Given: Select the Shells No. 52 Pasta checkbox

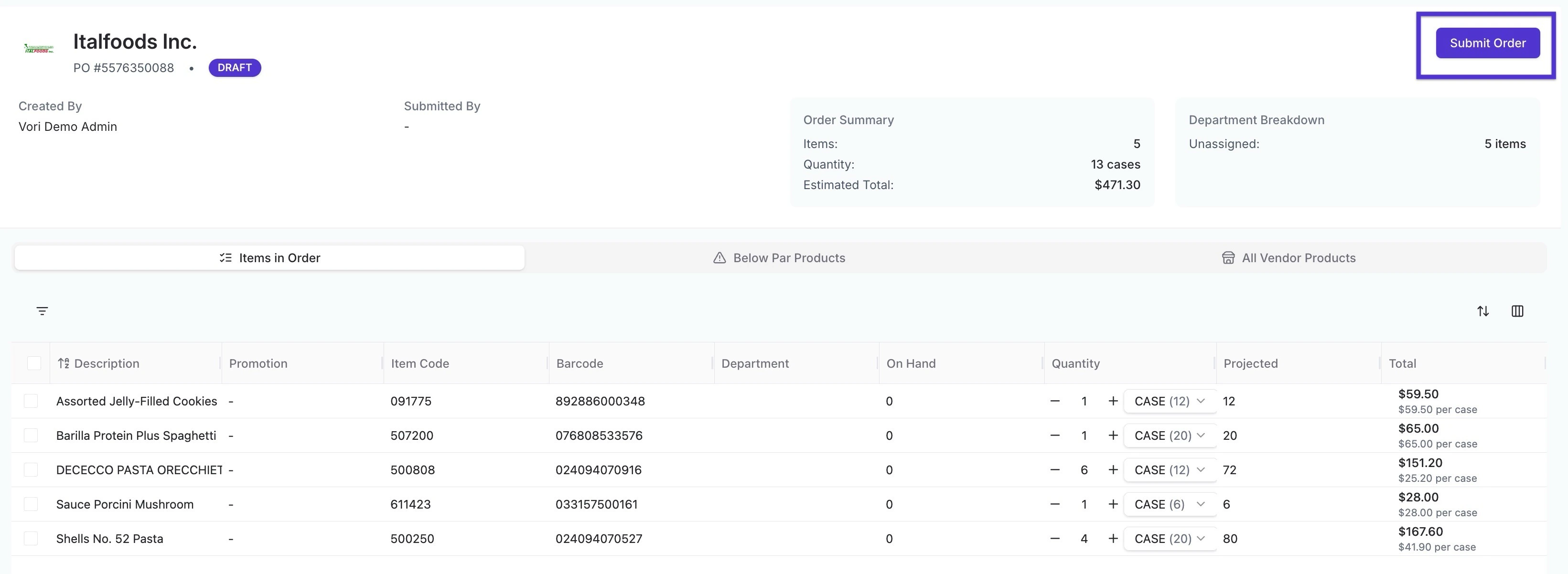Looking at the screenshot, I should (31, 539).
